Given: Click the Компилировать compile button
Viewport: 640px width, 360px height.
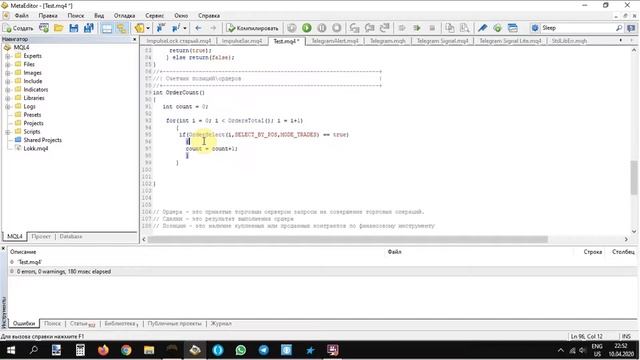Looking at the screenshot, I should click(253, 28).
